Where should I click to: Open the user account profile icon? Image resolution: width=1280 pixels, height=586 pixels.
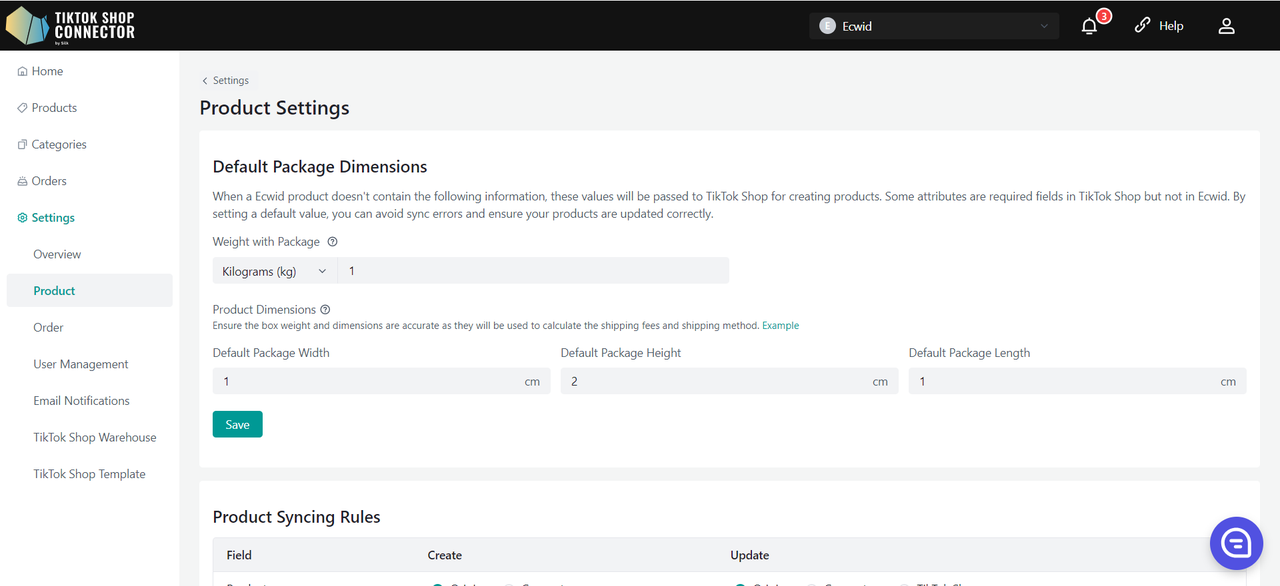(1227, 26)
